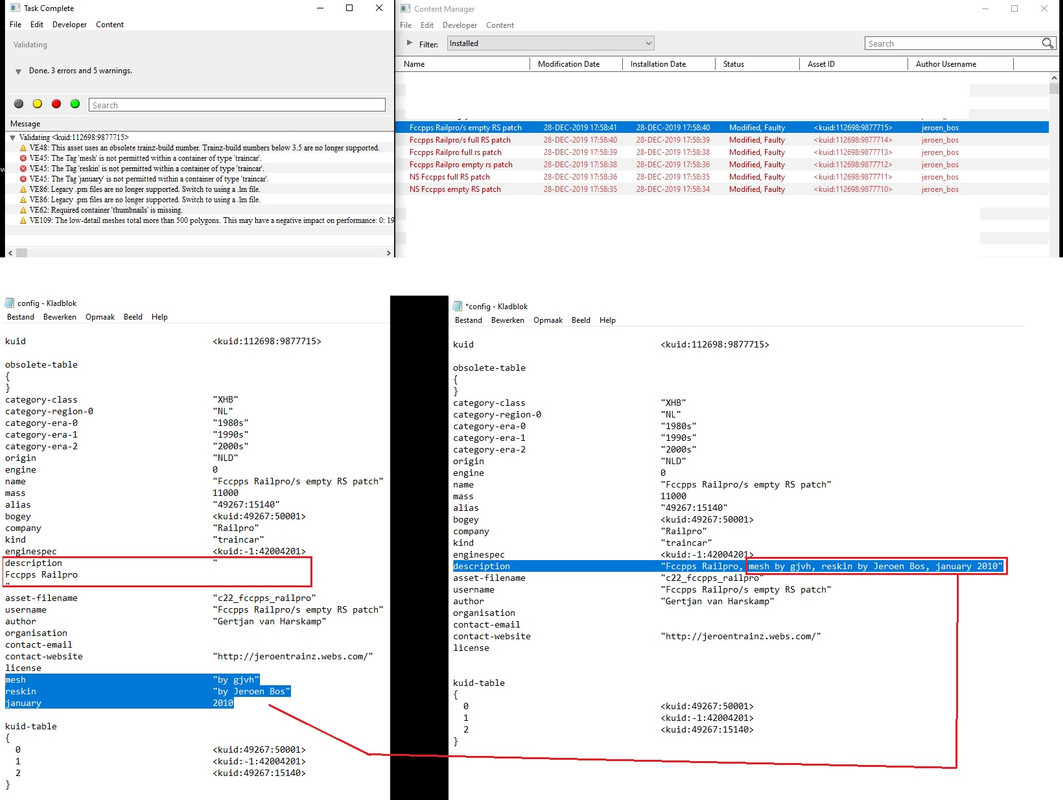
Task: Click the highlighted 'mesh' line in left config
Action: tap(132, 680)
